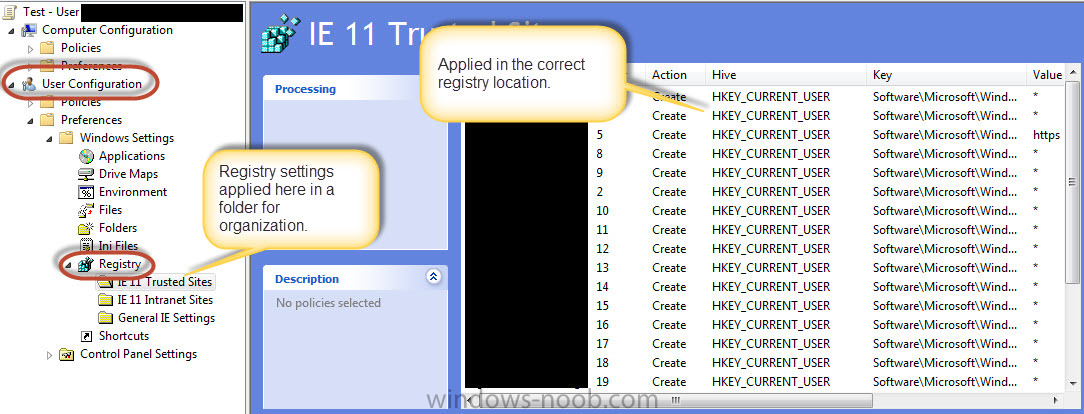The width and height of the screenshot is (1084, 414).
Task: Select General IE Settings in tree
Action: click(x=167, y=318)
